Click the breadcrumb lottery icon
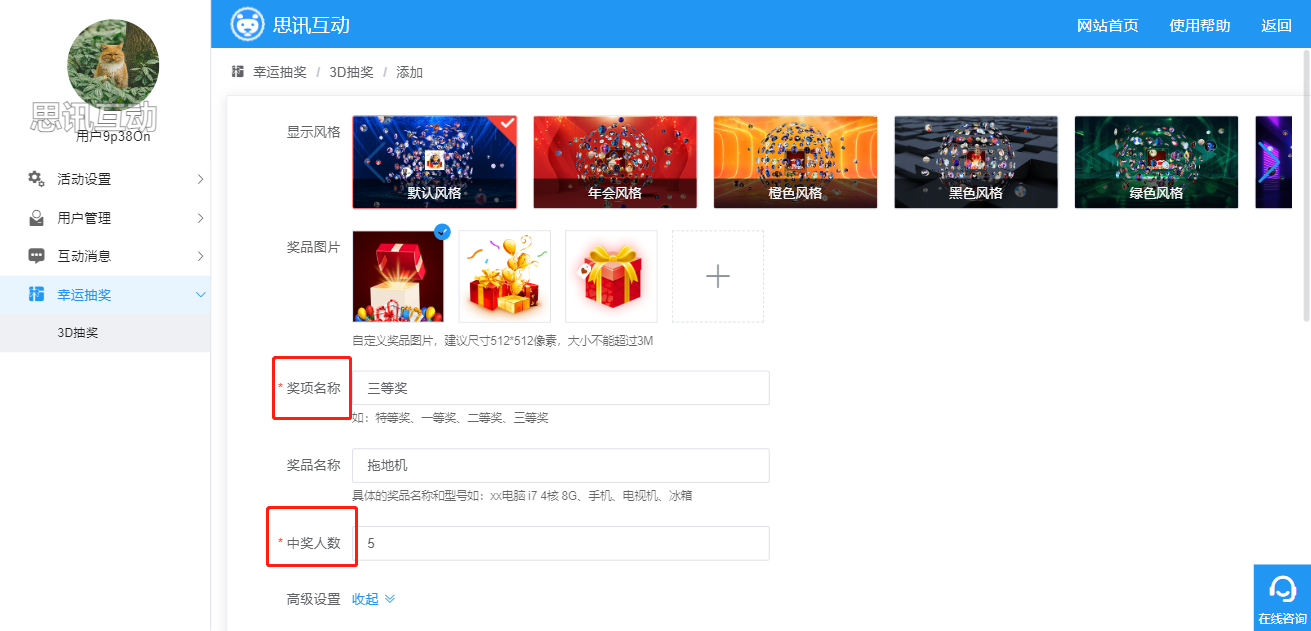1311x631 pixels. [x=238, y=72]
